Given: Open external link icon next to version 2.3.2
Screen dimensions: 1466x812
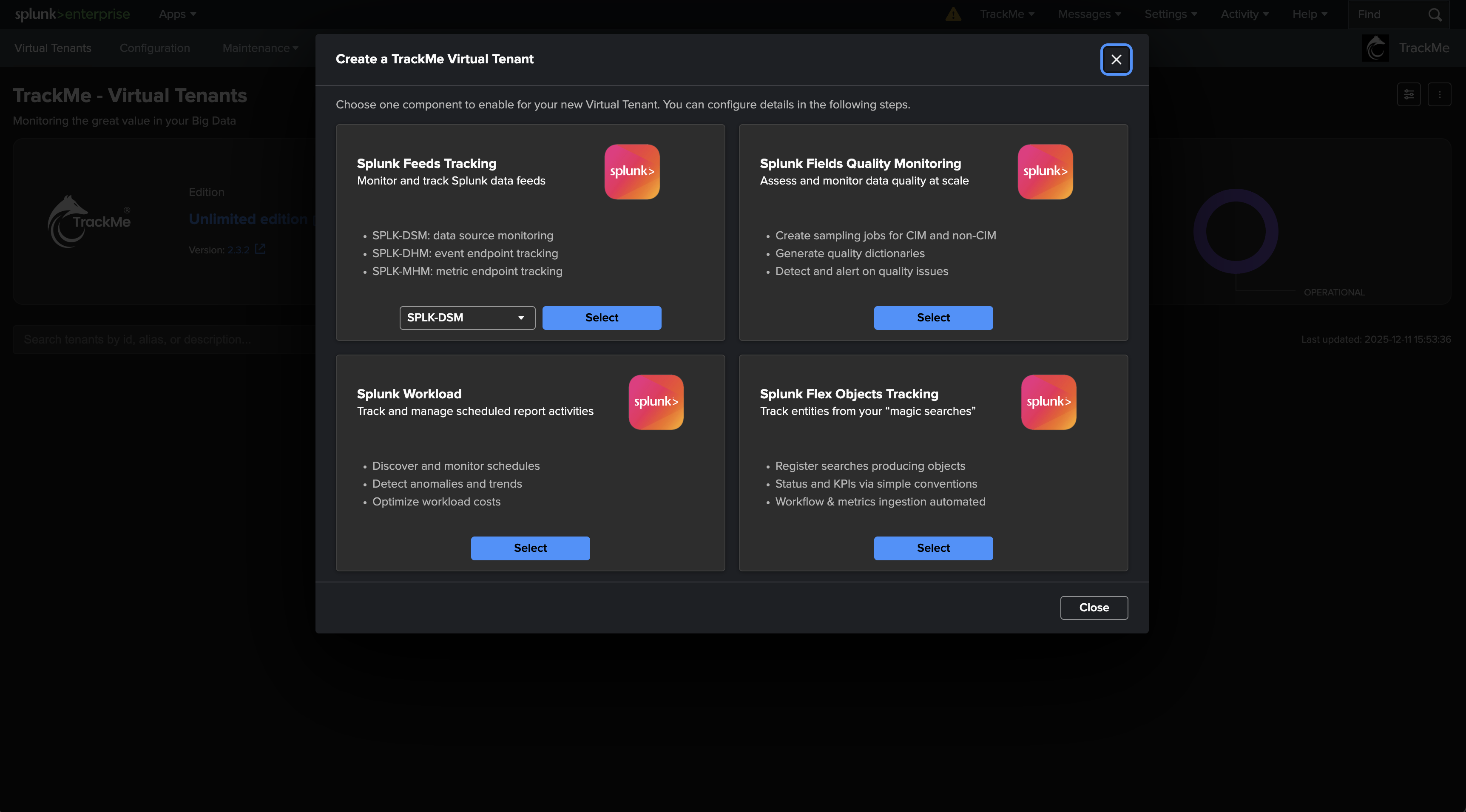Looking at the screenshot, I should pyautogui.click(x=260, y=249).
